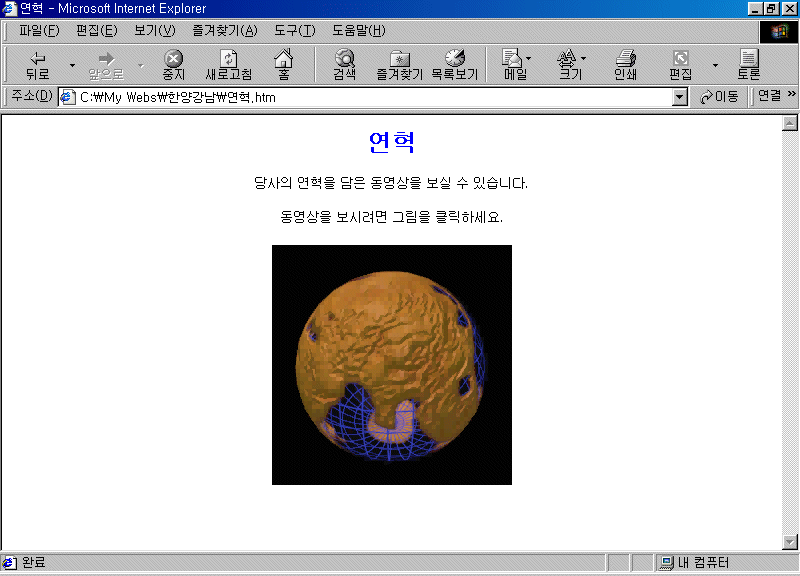
Task: Click the 완료 status bar text
Action: click(34, 563)
